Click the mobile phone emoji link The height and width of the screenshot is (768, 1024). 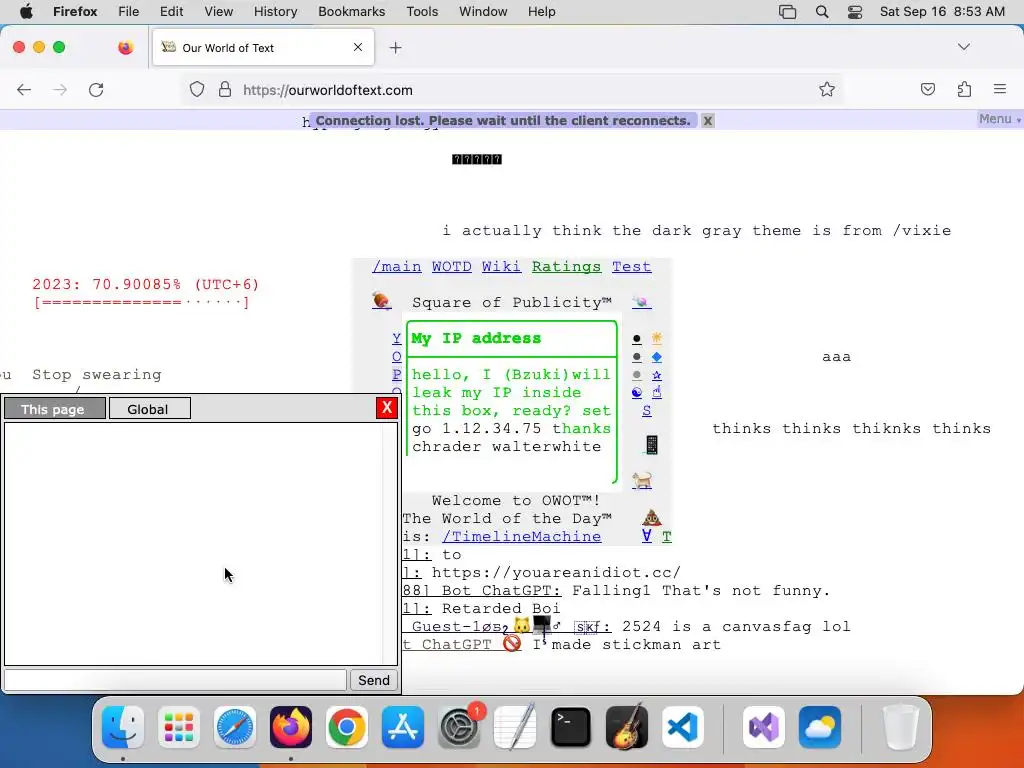coord(651,445)
